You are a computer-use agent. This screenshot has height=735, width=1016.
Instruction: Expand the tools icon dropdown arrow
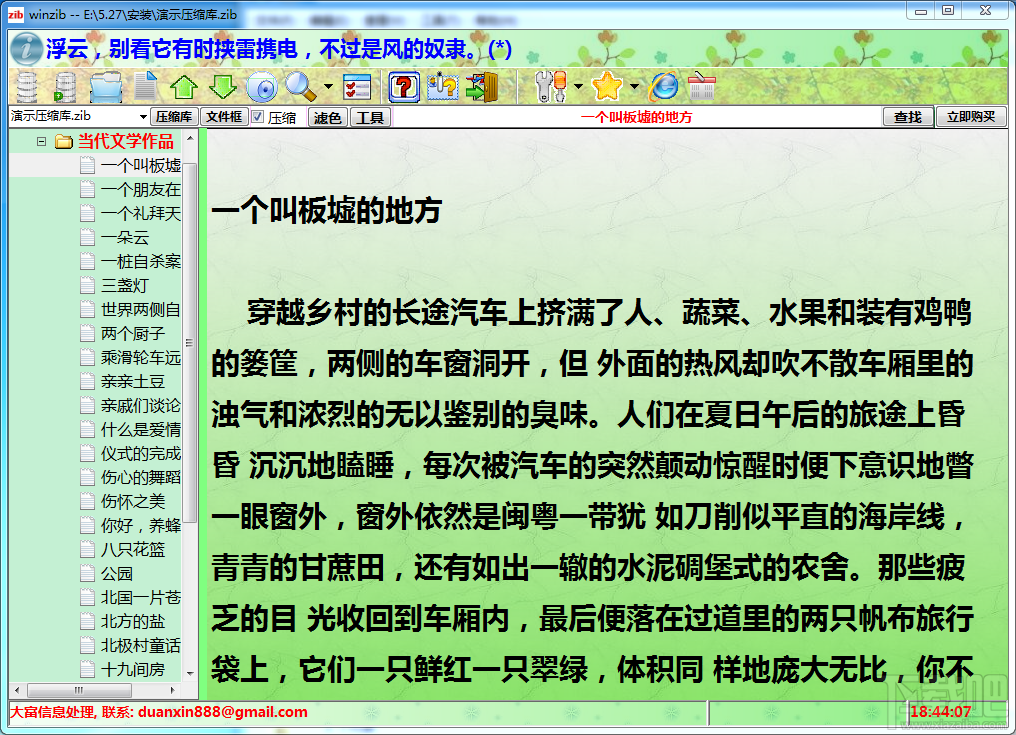click(x=578, y=87)
